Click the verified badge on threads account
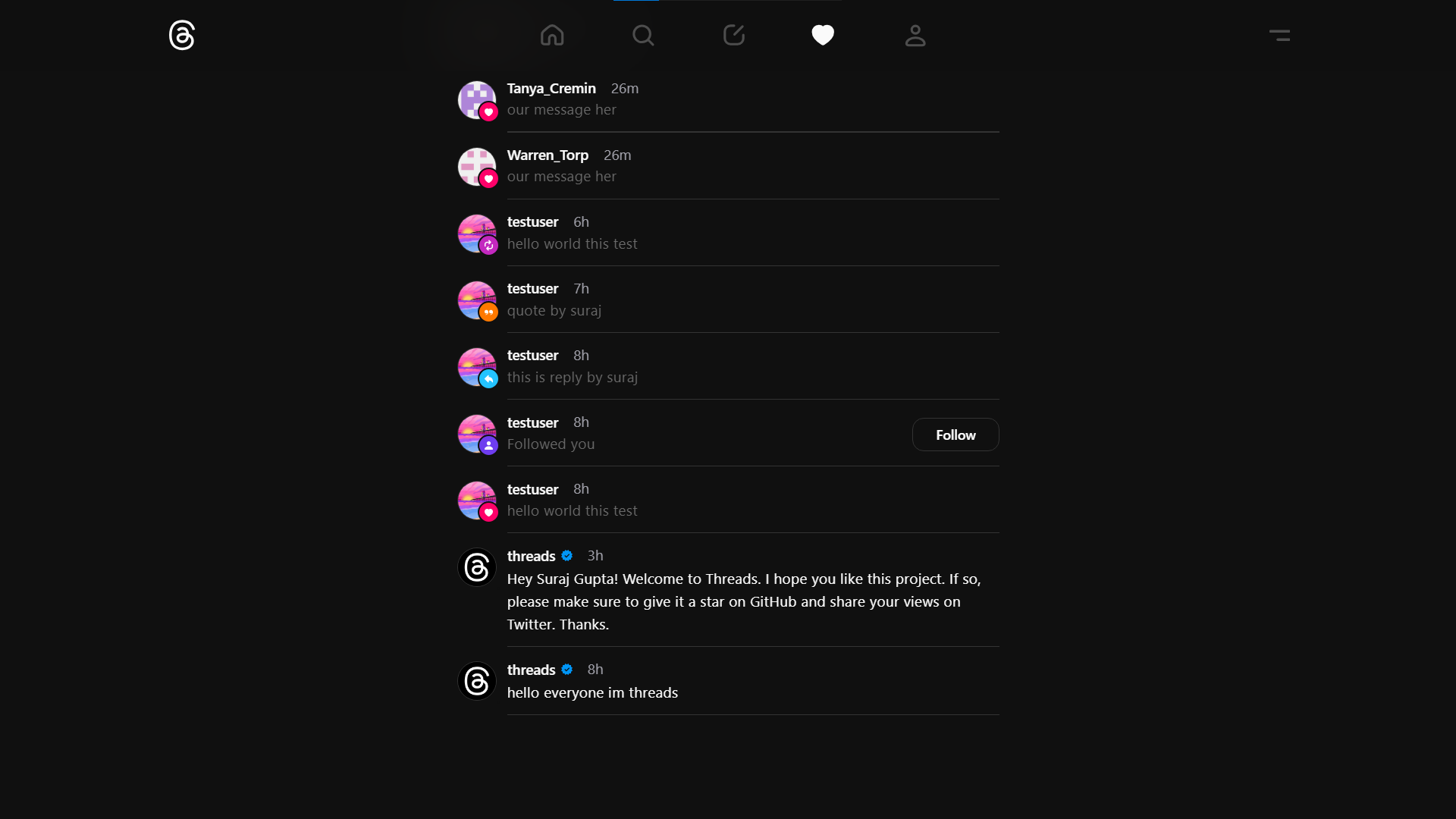Screen dimensions: 1456x819 click(x=567, y=555)
